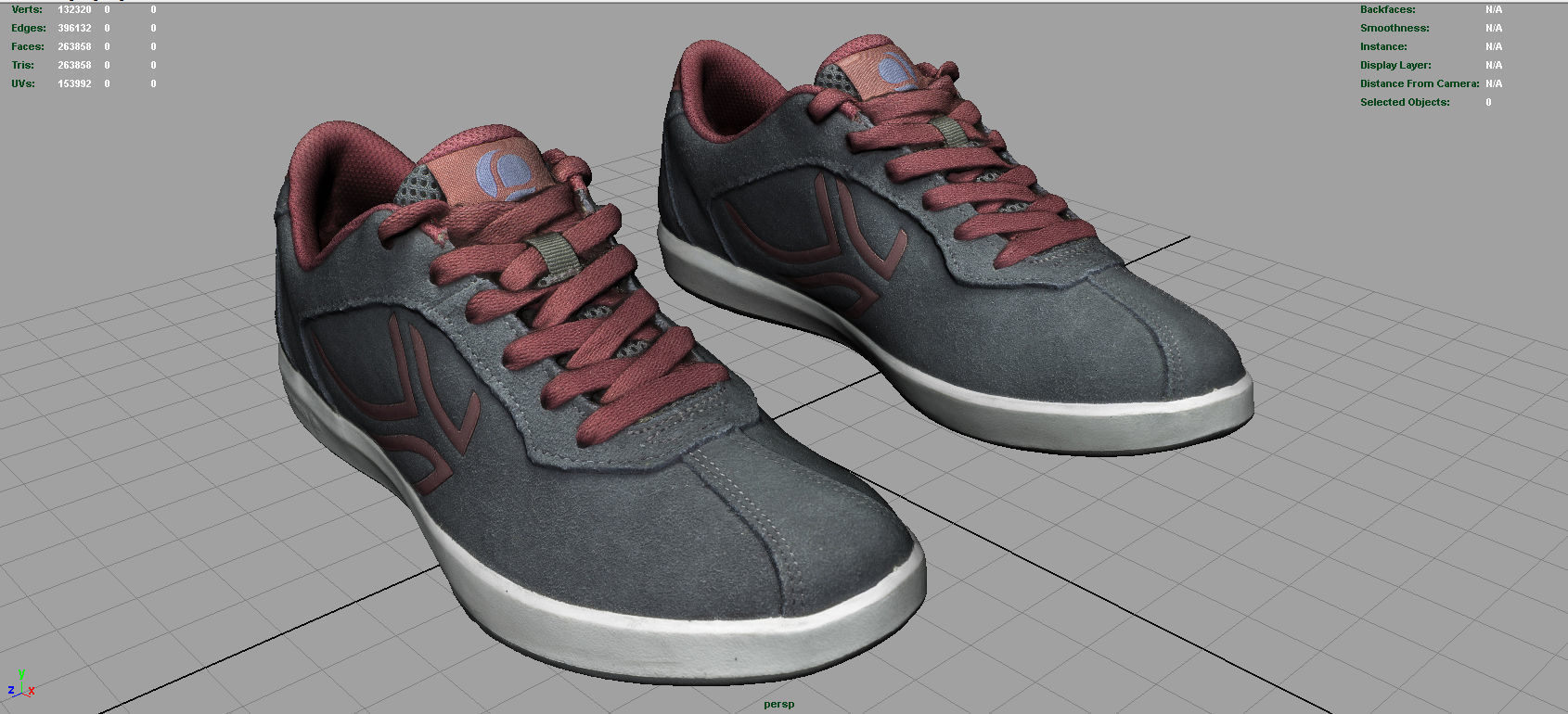Screen dimensions: 1568x714
Task: Click the Backfaces: heads-up label
Action: point(1388,9)
